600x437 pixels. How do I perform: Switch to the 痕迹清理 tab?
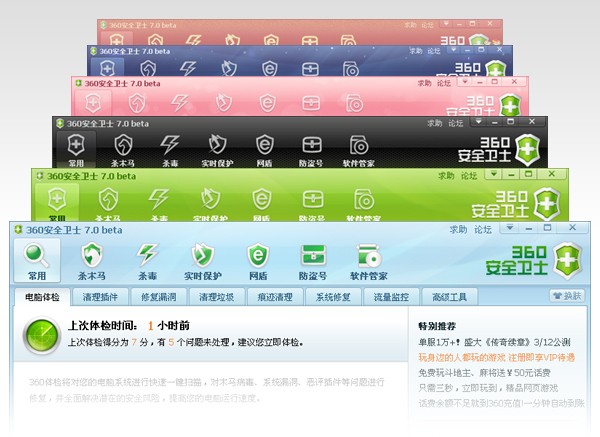click(275, 297)
